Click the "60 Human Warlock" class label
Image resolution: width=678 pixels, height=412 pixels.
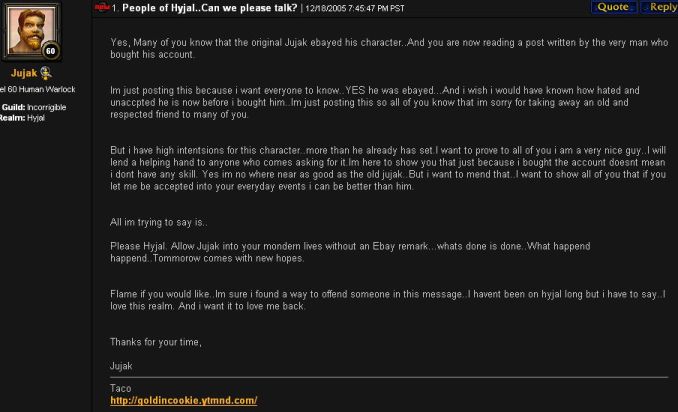click(x=42, y=89)
